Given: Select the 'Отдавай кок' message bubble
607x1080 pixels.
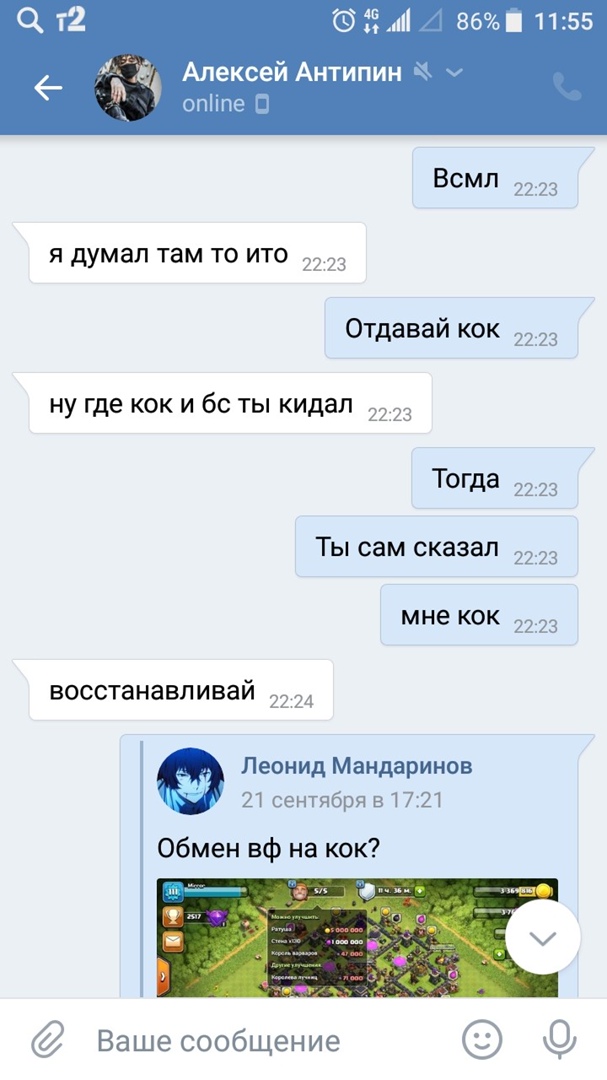Looking at the screenshot, I should 452,329.
